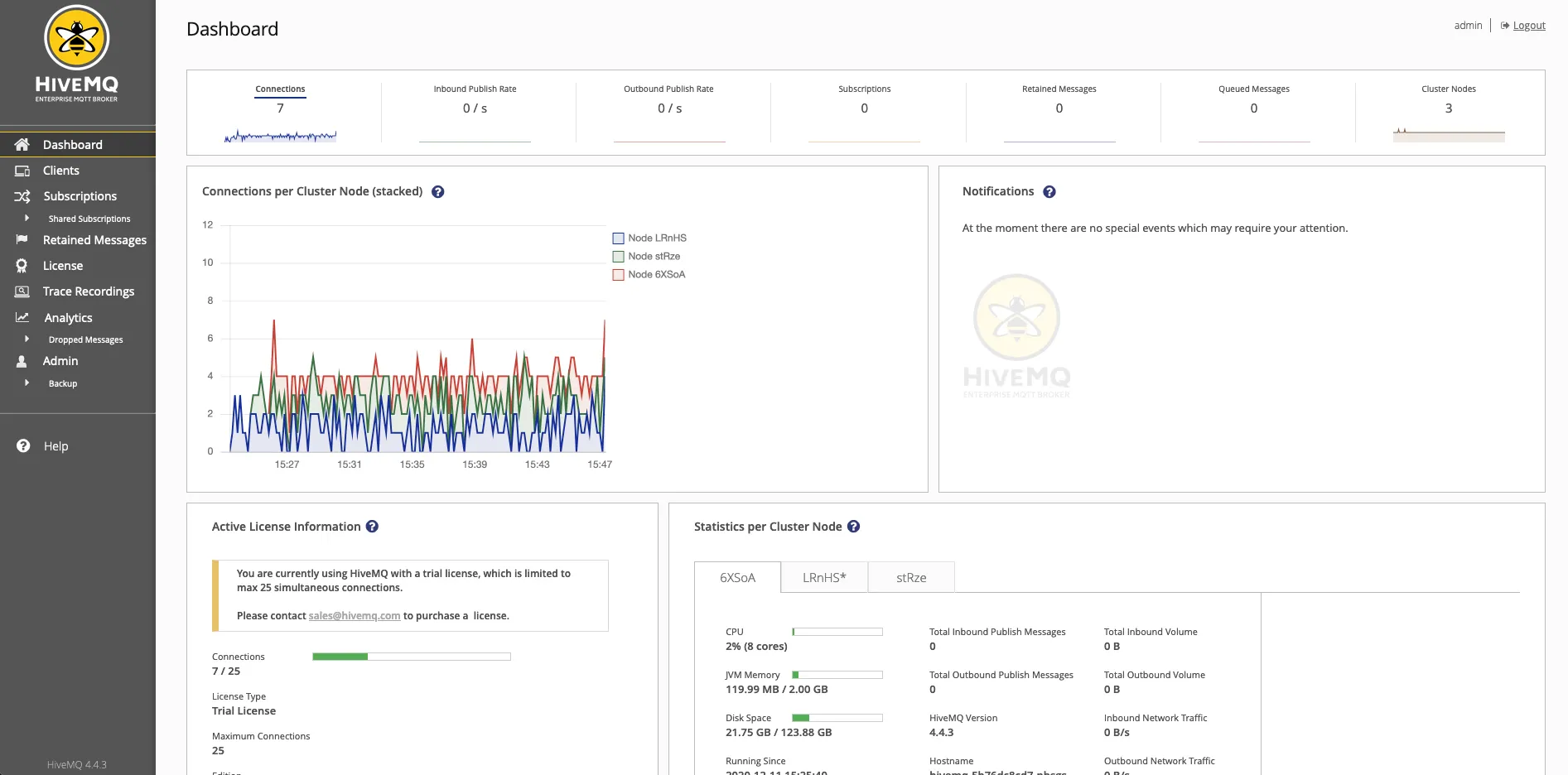Toggle Node stRze legend swatch
This screenshot has height=775, width=1568.
tap(618, 257)
